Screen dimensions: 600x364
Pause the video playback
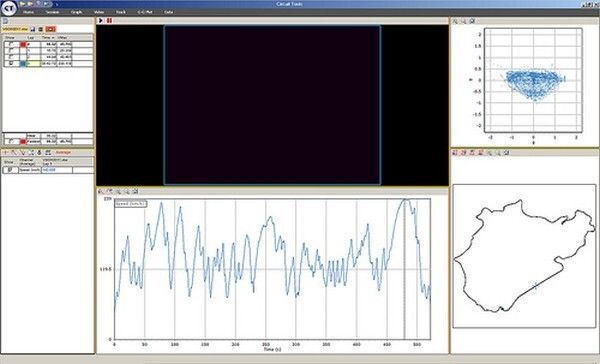tap(109, 20)
